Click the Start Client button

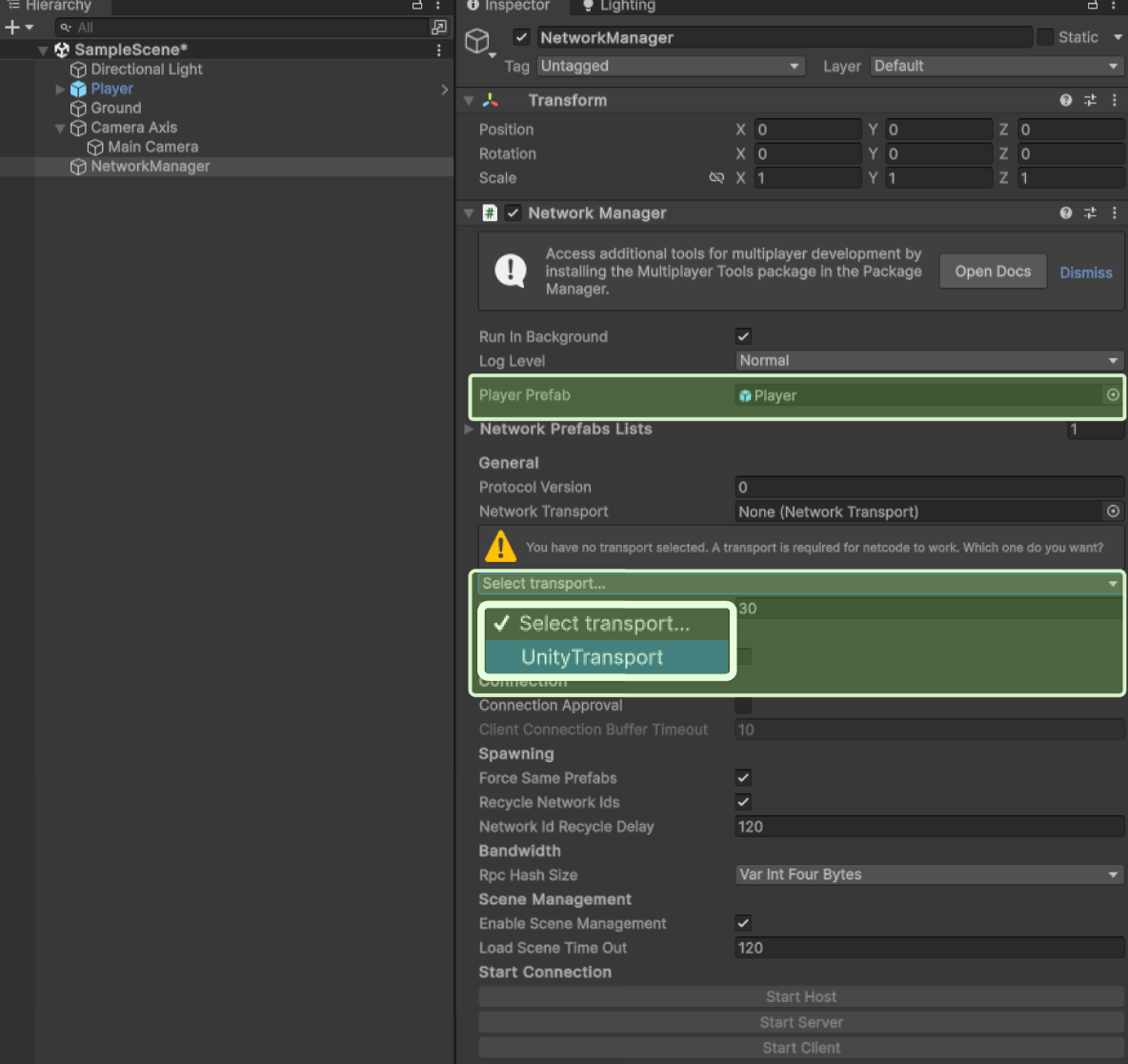pyautogui.click(x=800, y=1048)
